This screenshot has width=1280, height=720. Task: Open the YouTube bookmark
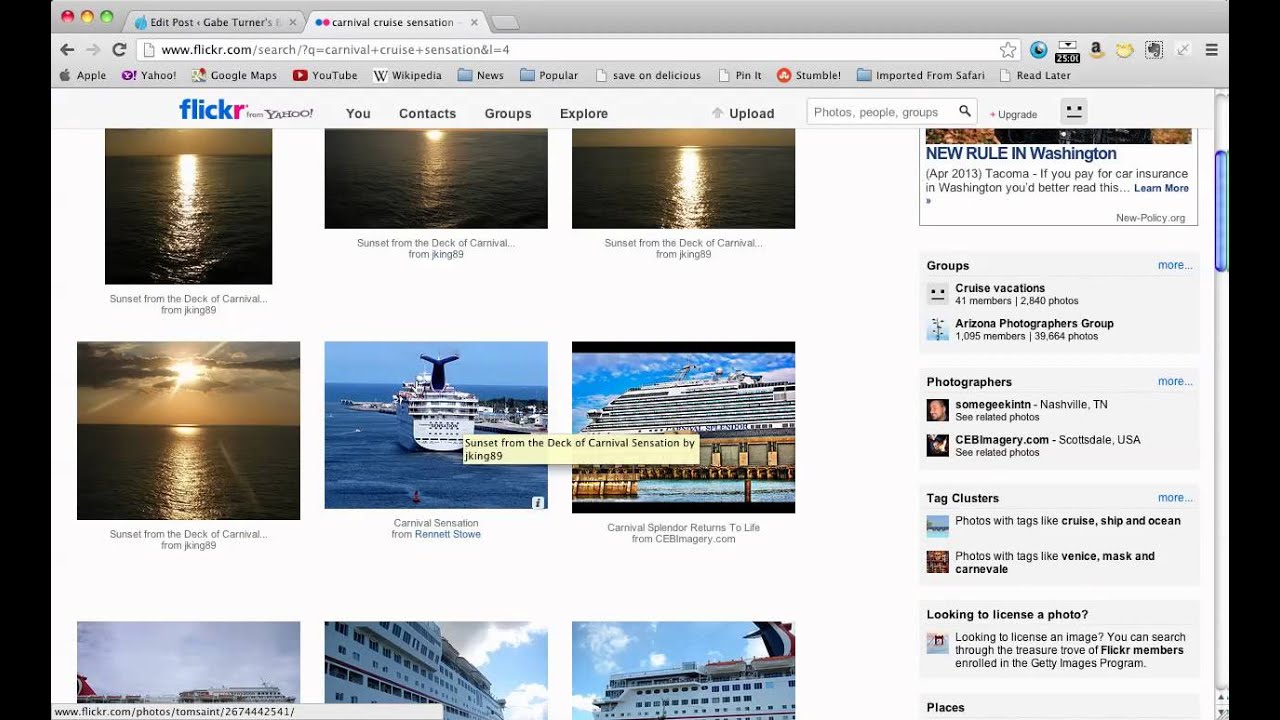click(x=325, y=75)
